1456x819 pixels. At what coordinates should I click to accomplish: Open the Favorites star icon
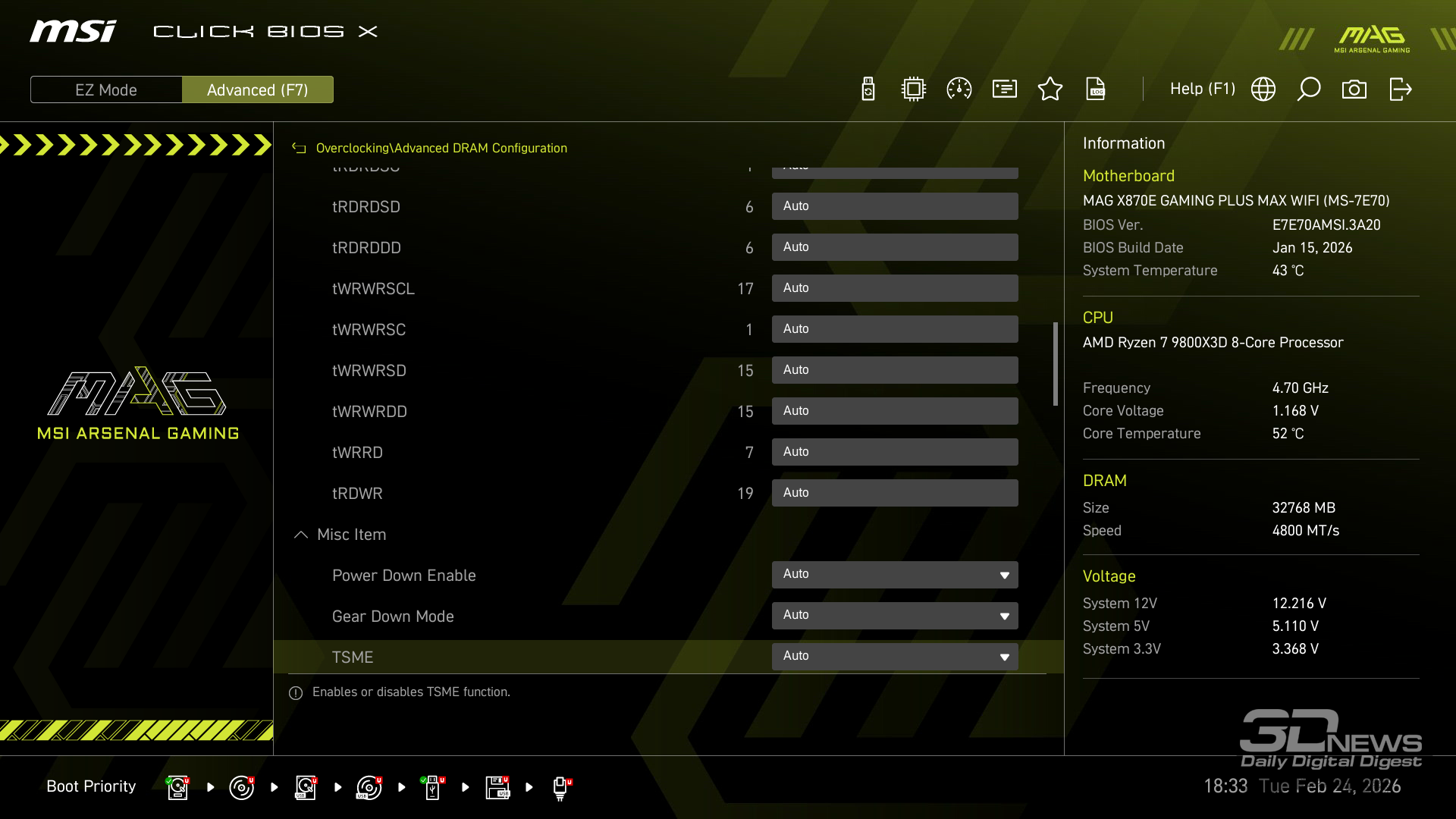[x=1050, y=89]
